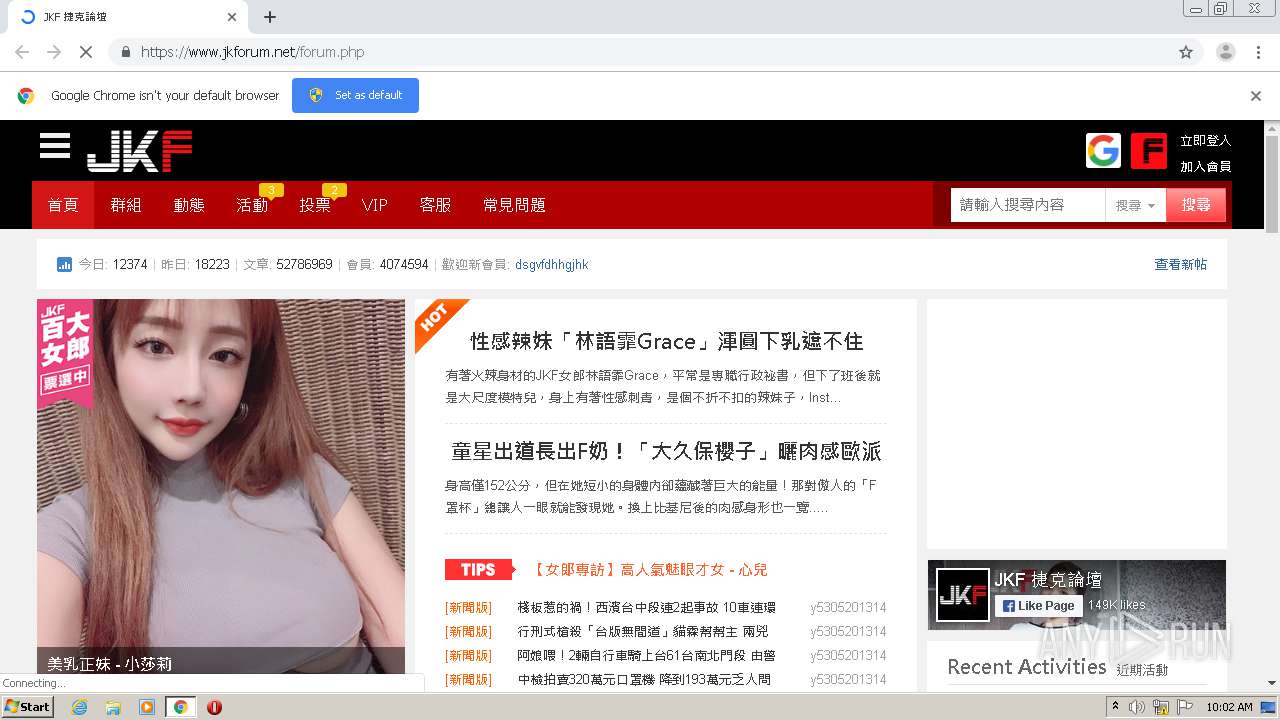Open Internet Explorer from the taskbar
The height and width of the screenshot is (720, 1280).
(x=79, y=707)
